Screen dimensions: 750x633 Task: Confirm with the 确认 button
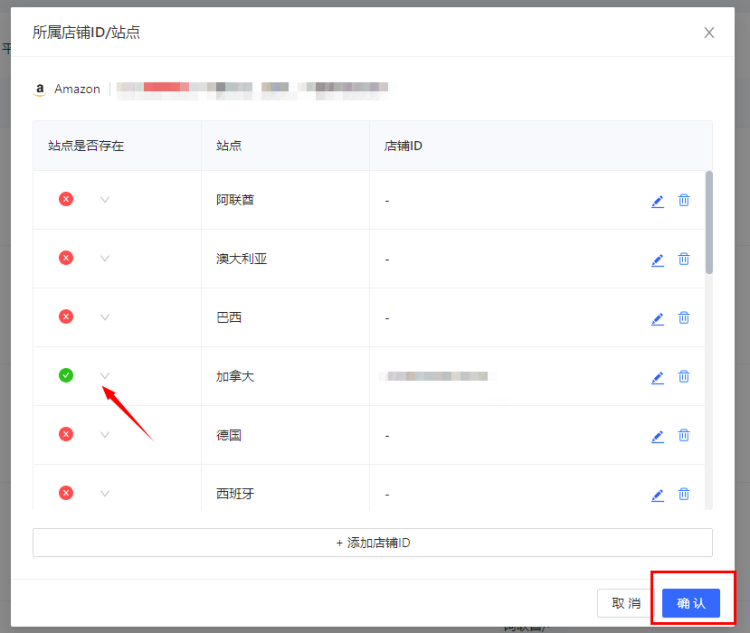point(691,603)
